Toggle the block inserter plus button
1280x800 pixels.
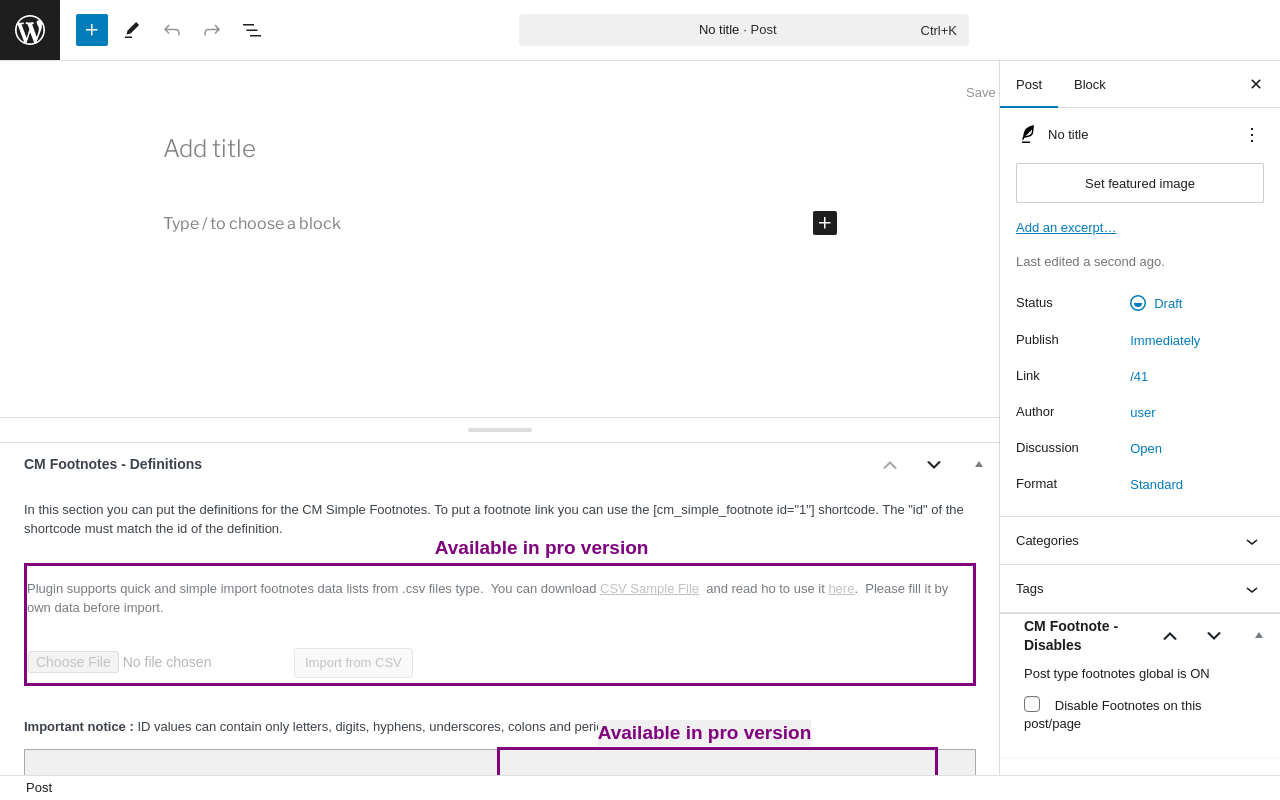coord(92,30)
